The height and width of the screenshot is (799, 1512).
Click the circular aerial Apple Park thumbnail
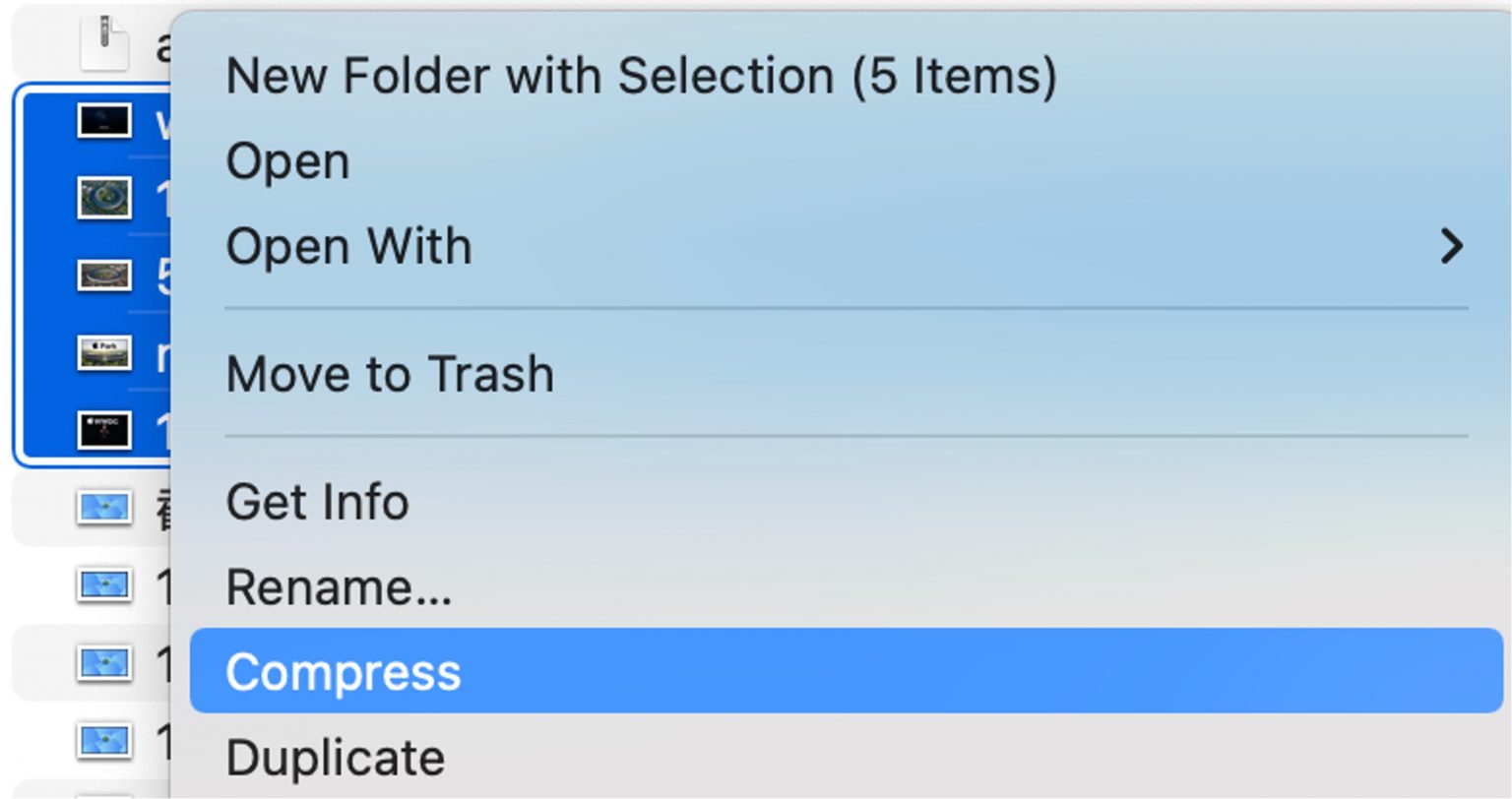coord(104,198)
